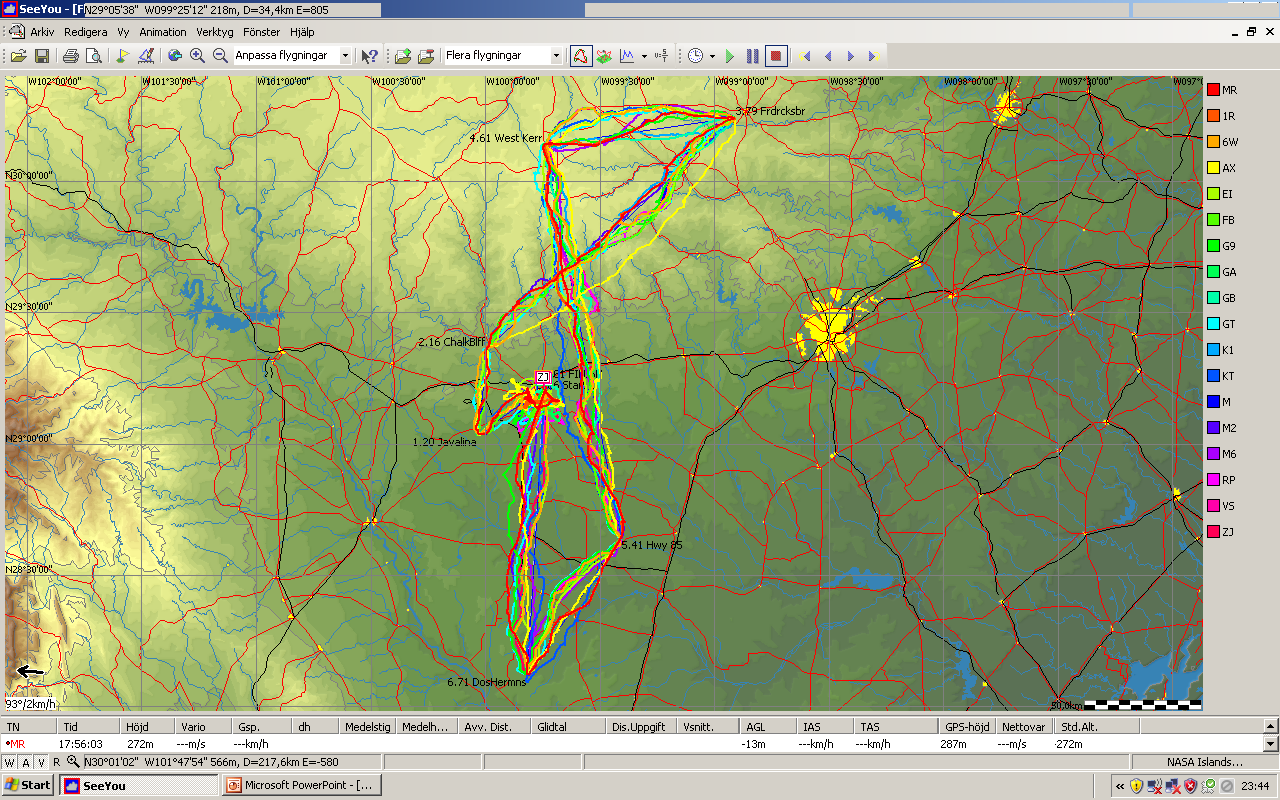
Task: Jump to first point with yellow-arrow icon
Action: [x=806, y=56]
